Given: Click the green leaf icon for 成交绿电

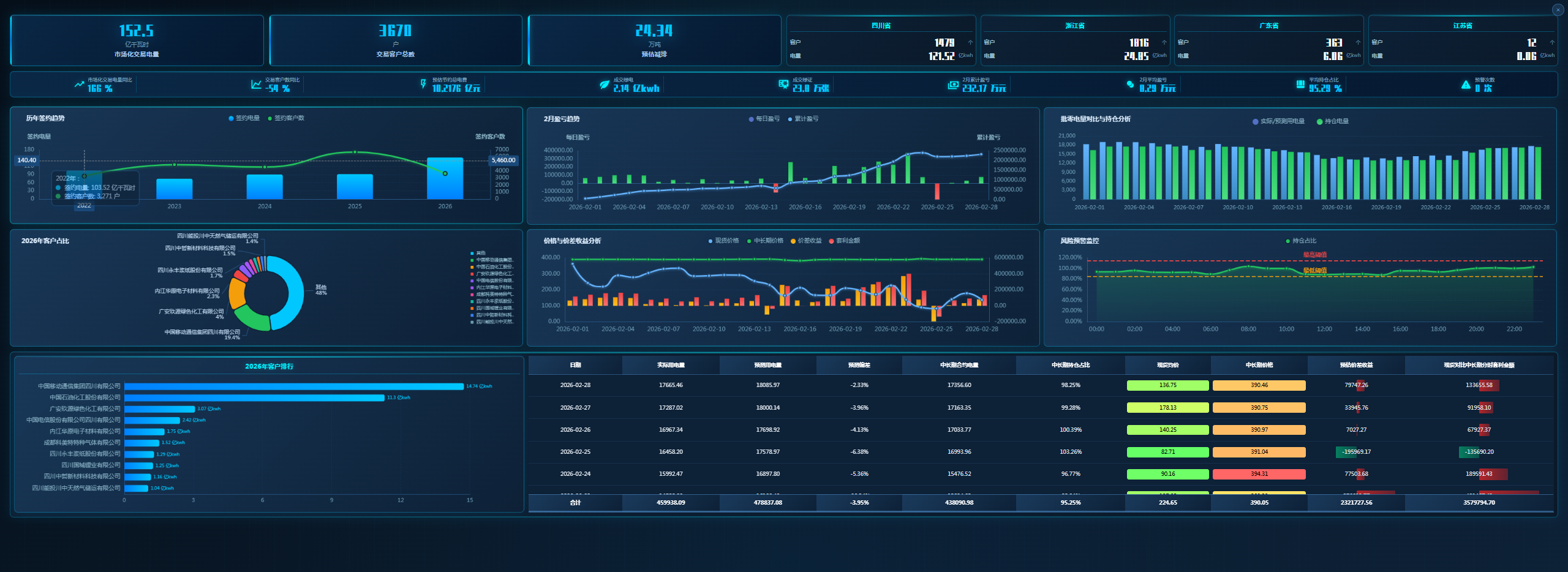Looking at the screenshot, I should point(605,85).
